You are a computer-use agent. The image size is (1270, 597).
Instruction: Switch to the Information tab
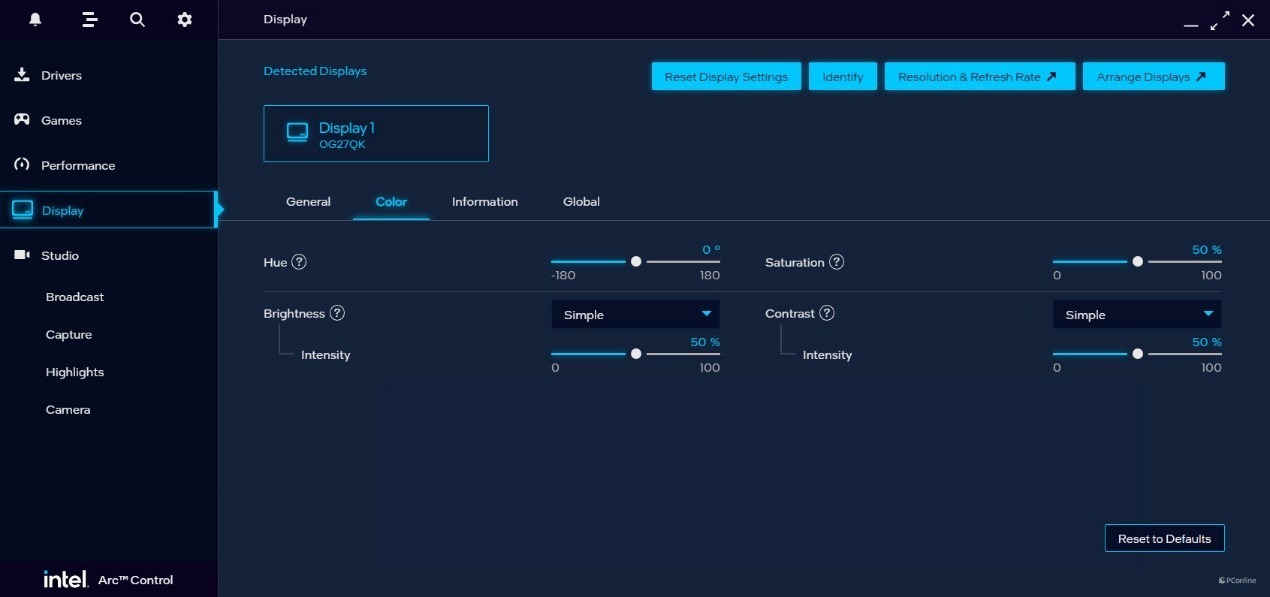click(x=485, y=202)
